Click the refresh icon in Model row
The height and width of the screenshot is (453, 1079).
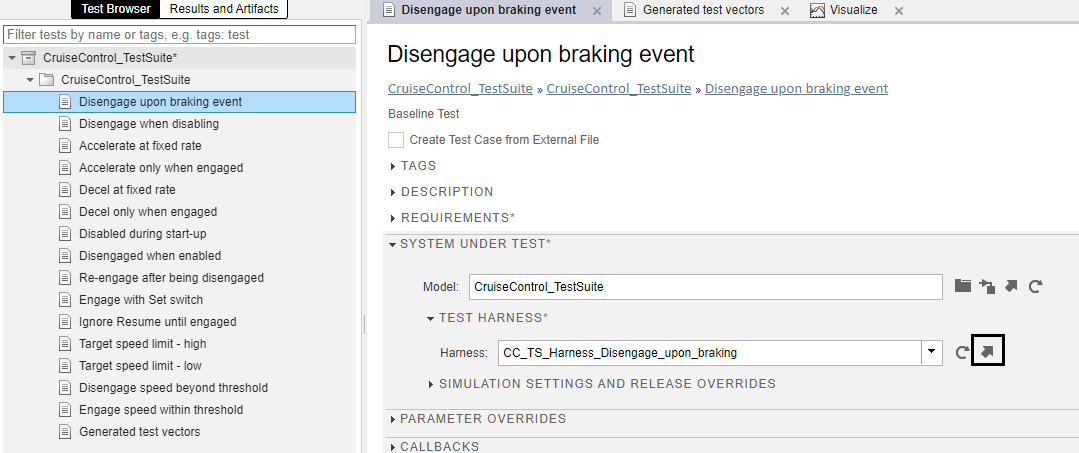pyautogui.click(x=1036, y=286)
